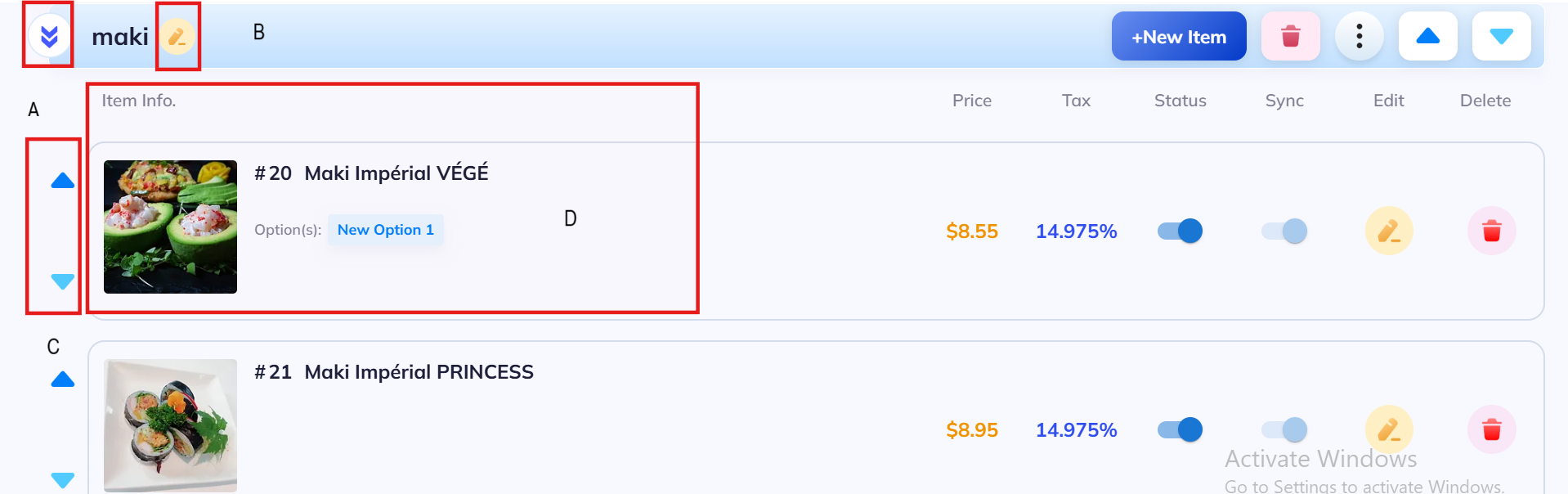Move maki category down with header arrow
The height and width of the screenshot is (494, 1568).
tap(1502, 37)
